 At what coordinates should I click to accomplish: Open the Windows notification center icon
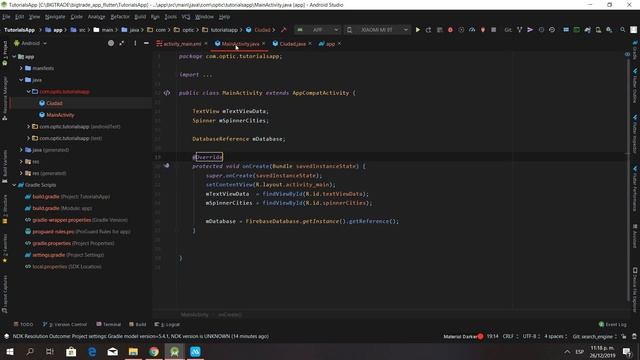click(627, 352)
